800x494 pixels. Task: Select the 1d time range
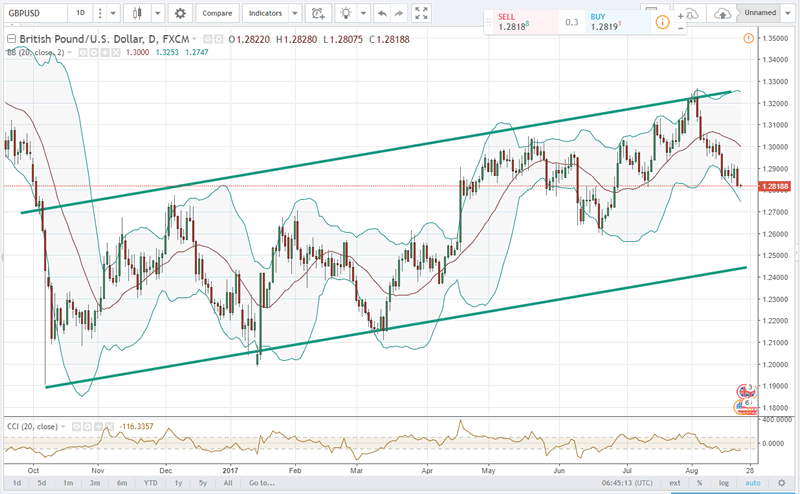tap(17, 483)
